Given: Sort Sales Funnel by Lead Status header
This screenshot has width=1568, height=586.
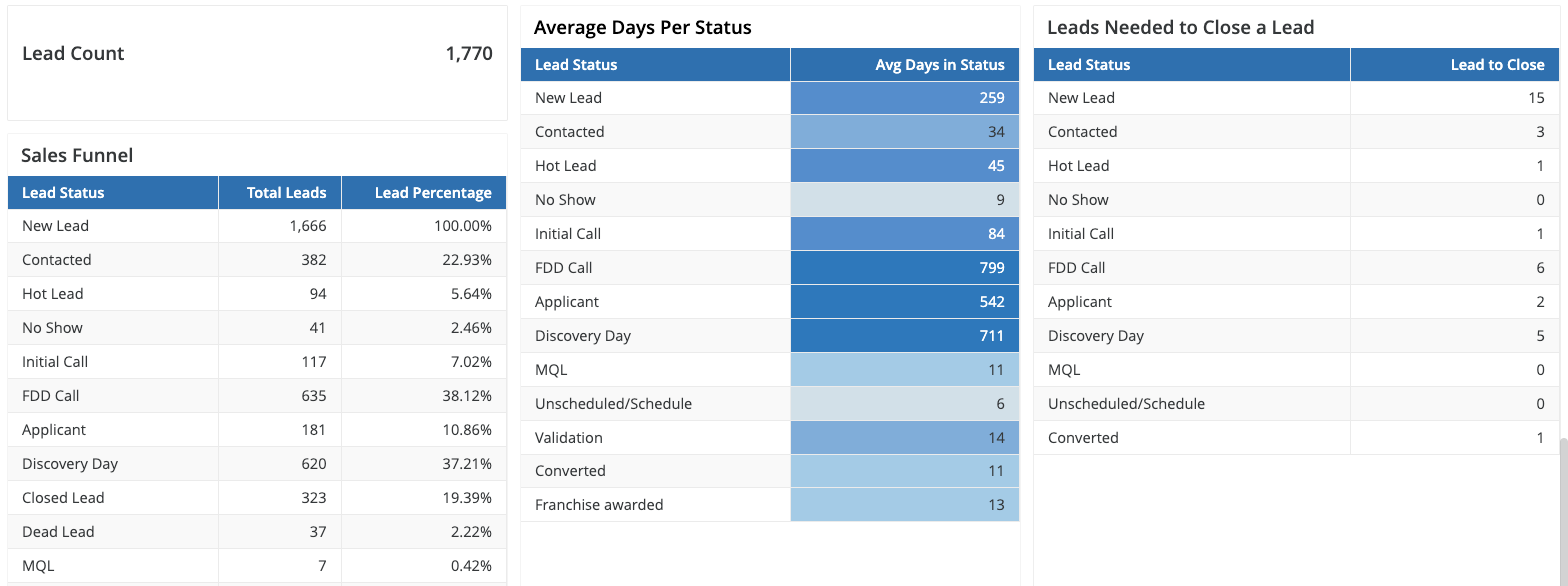Looking at the screenshot, I should tap(63, 193).
